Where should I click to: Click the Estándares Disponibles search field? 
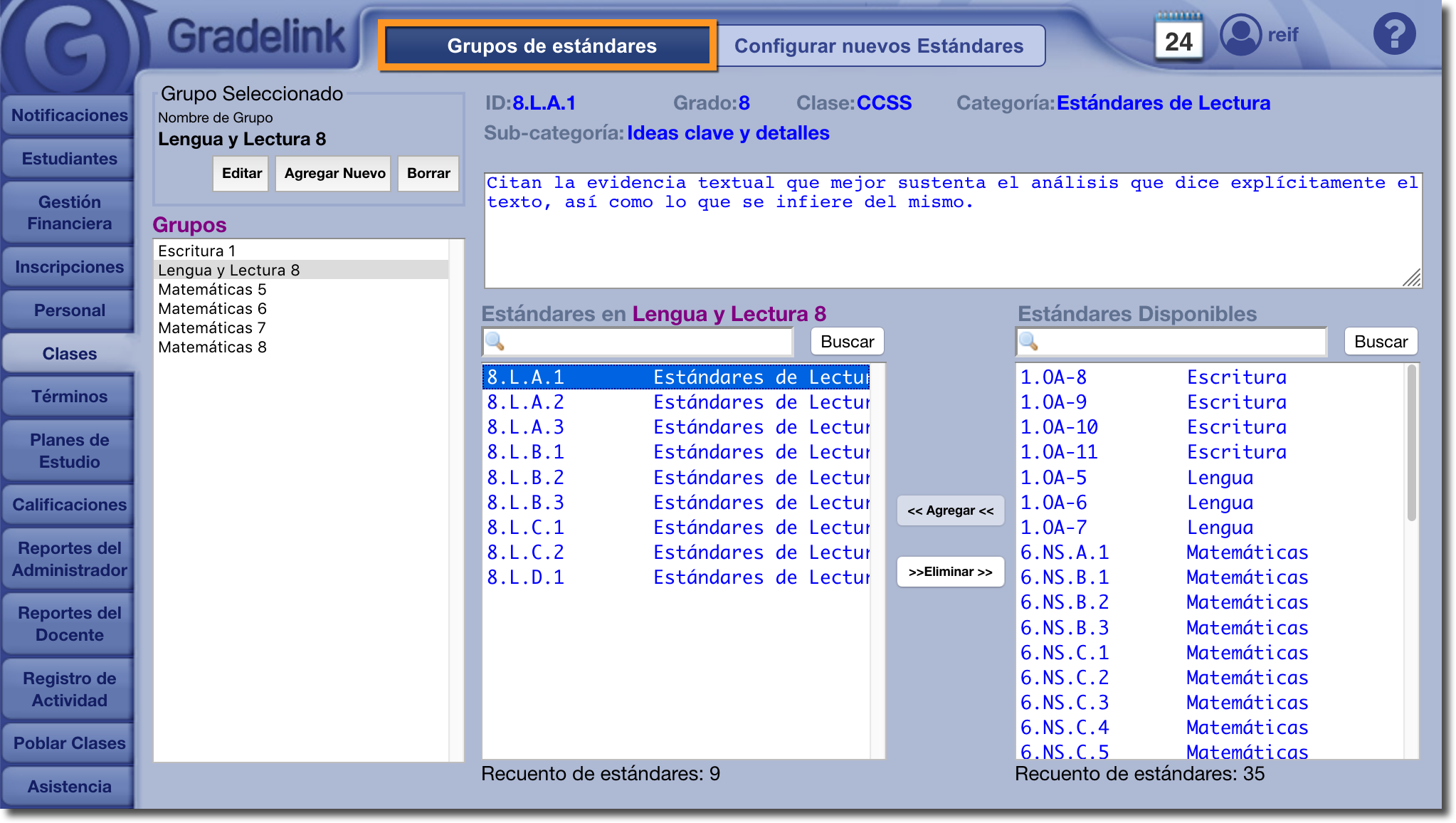(1181, 342)
